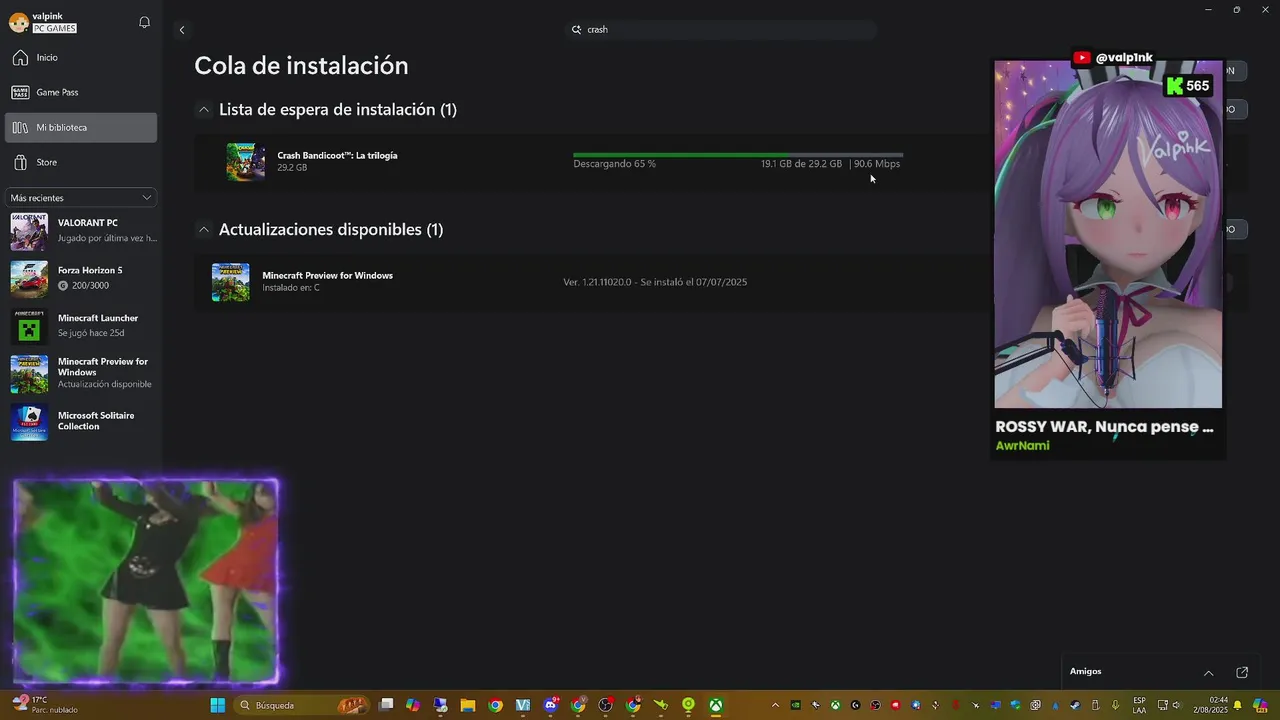Click the YouTube @valp1nk overlay label
Image resolution: width=1280 pixels, height=720 pixels.
1113,58
